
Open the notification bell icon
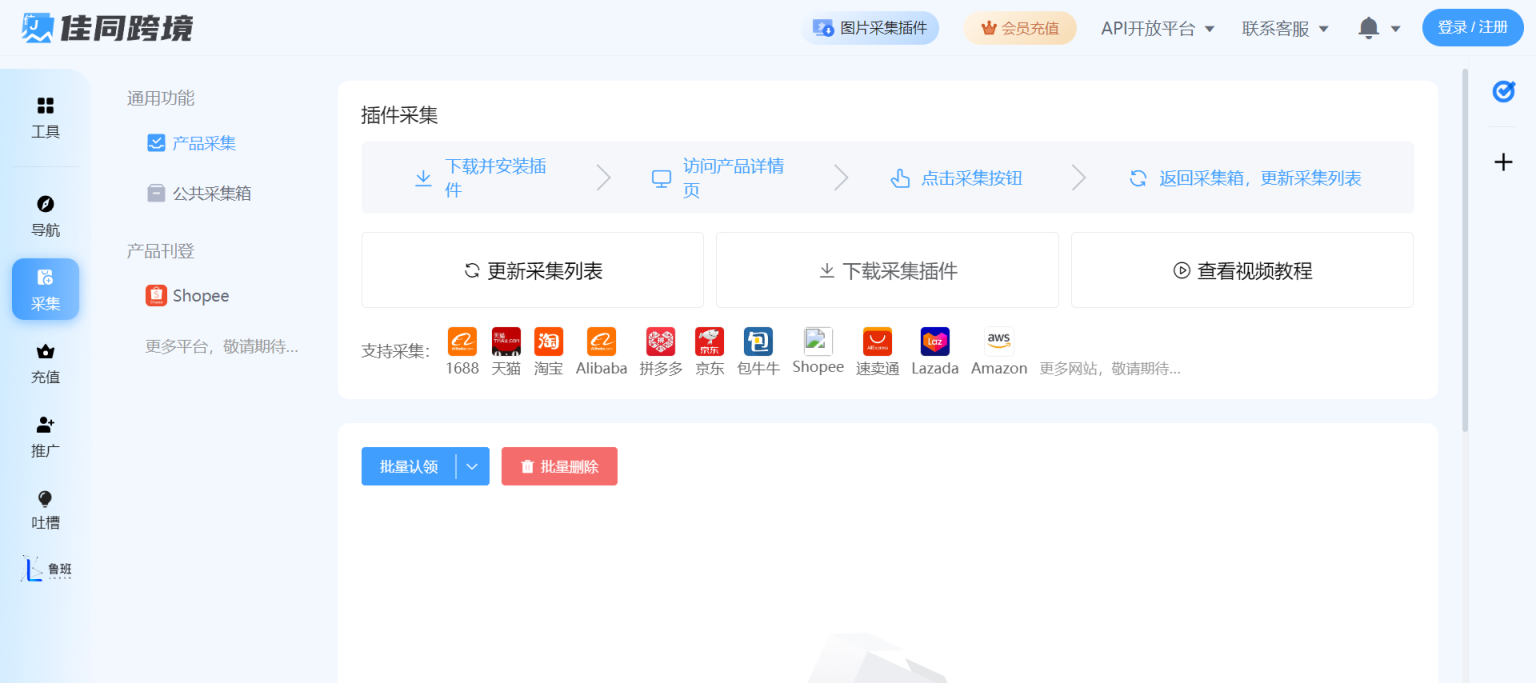coord(1368,28)
